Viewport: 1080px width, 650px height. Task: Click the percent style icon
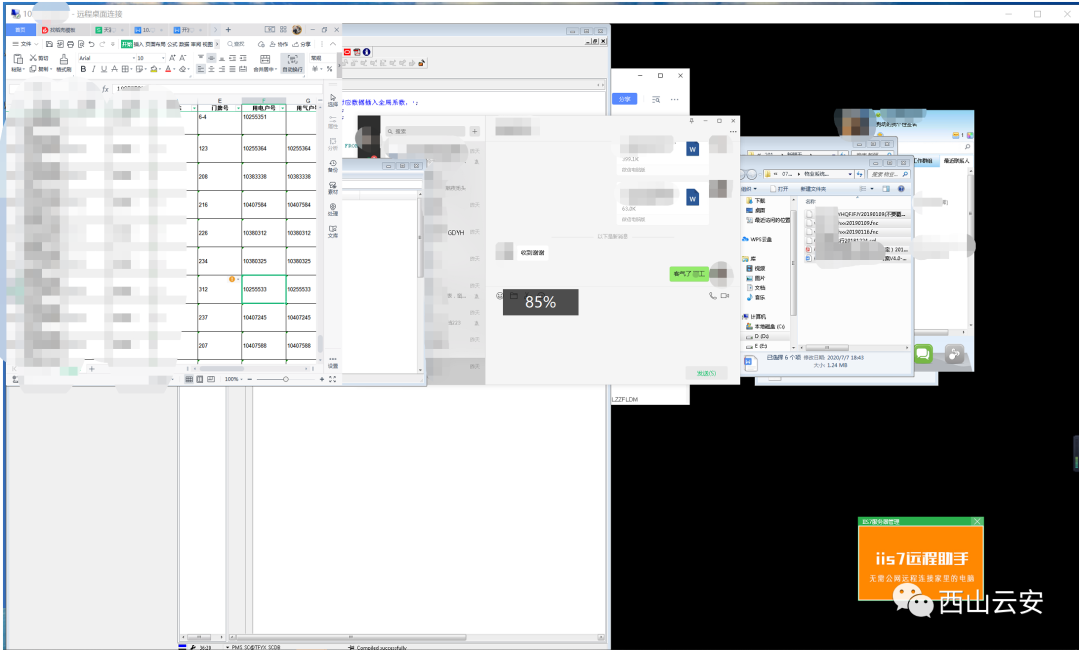click(x=329, y=69)
